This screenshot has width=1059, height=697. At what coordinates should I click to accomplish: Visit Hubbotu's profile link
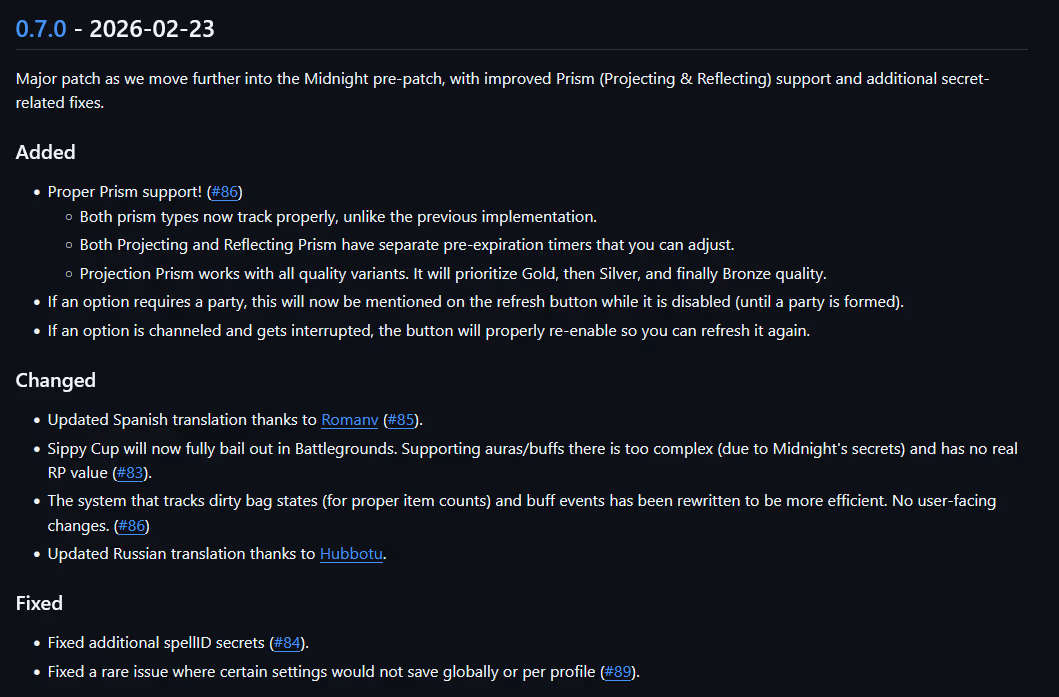click(x=351, y=554)
